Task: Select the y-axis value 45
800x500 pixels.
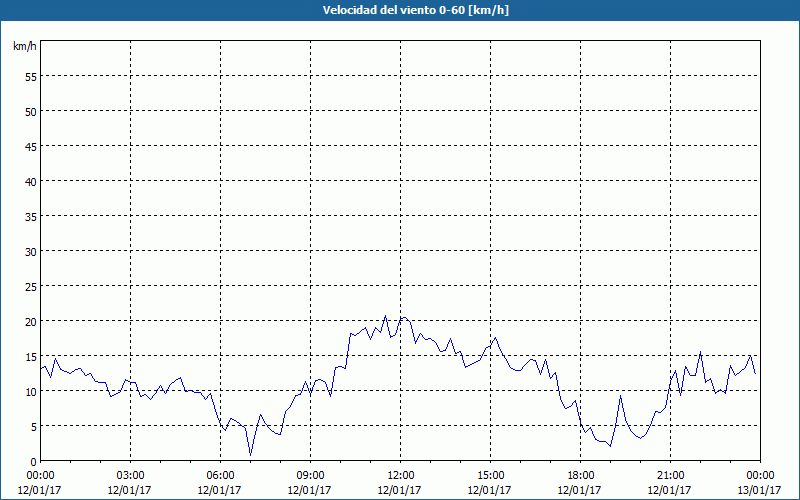Action: point(31,146)
